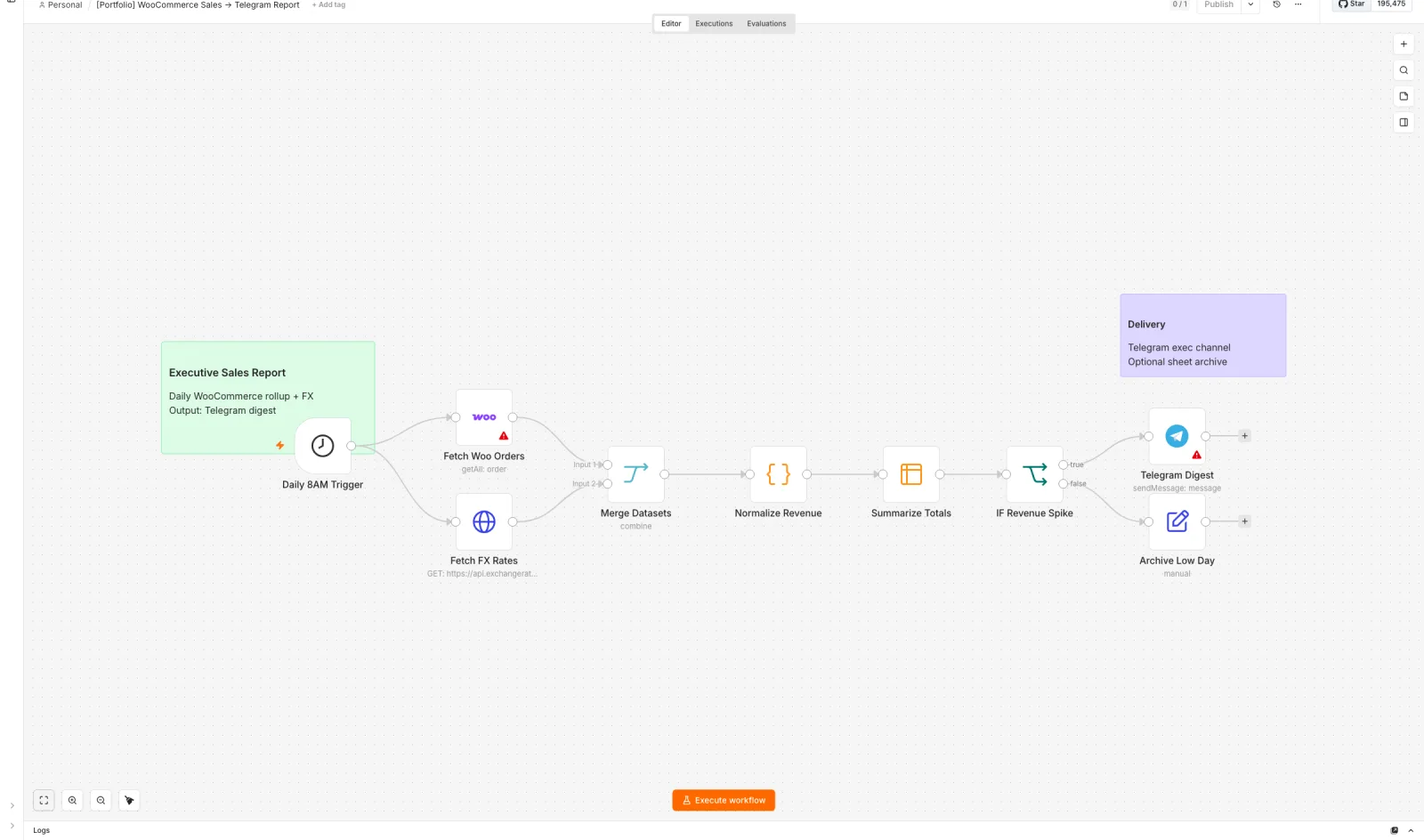Fit workflow to view
Screen dimensions: 1424x840
pos(44,801)
